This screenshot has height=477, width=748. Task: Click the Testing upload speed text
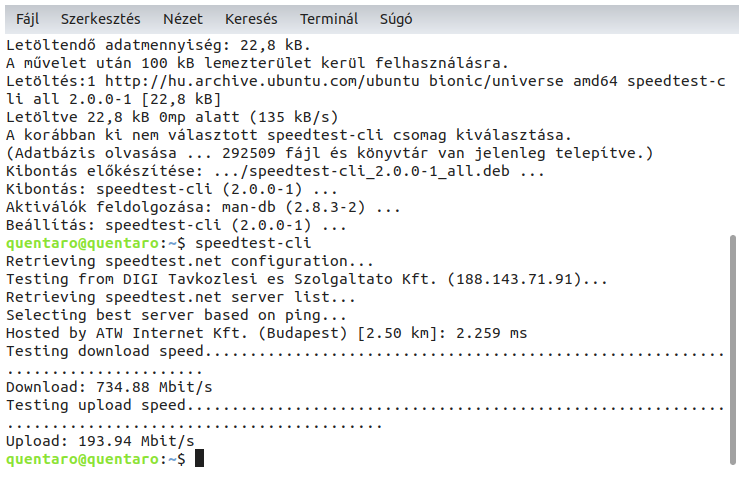coord(96,404)
